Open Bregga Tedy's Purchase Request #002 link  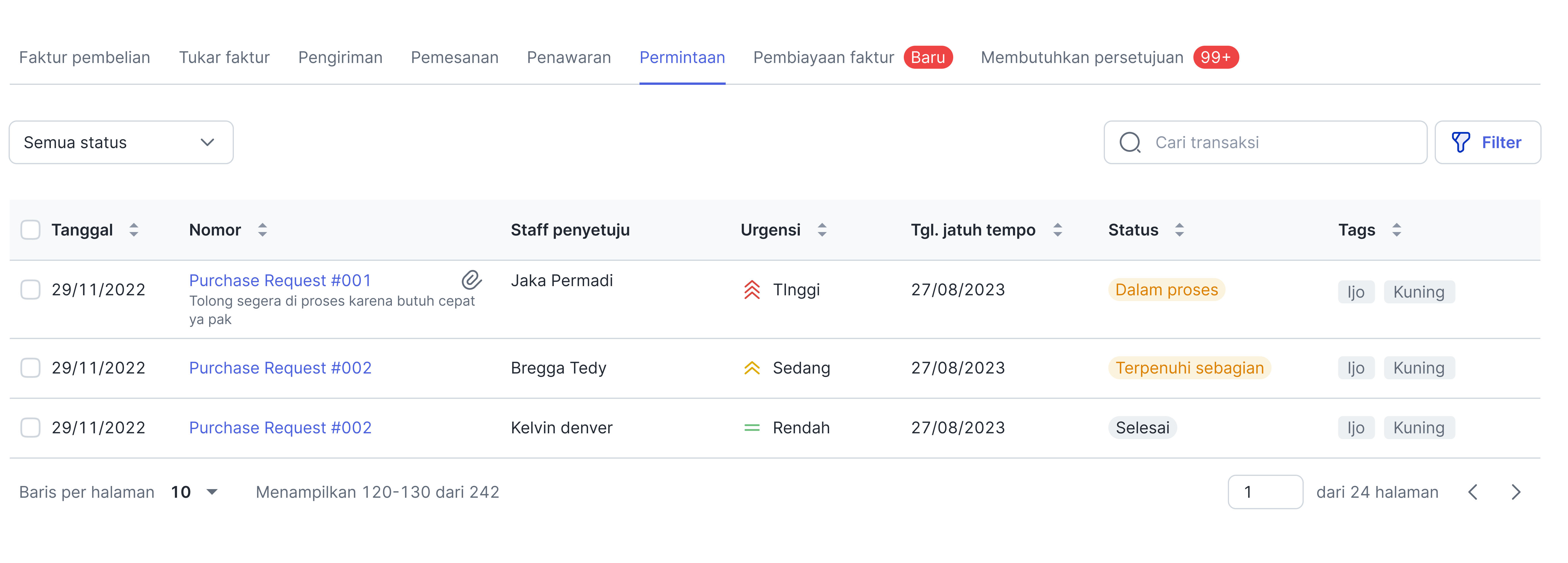point(280,368)
